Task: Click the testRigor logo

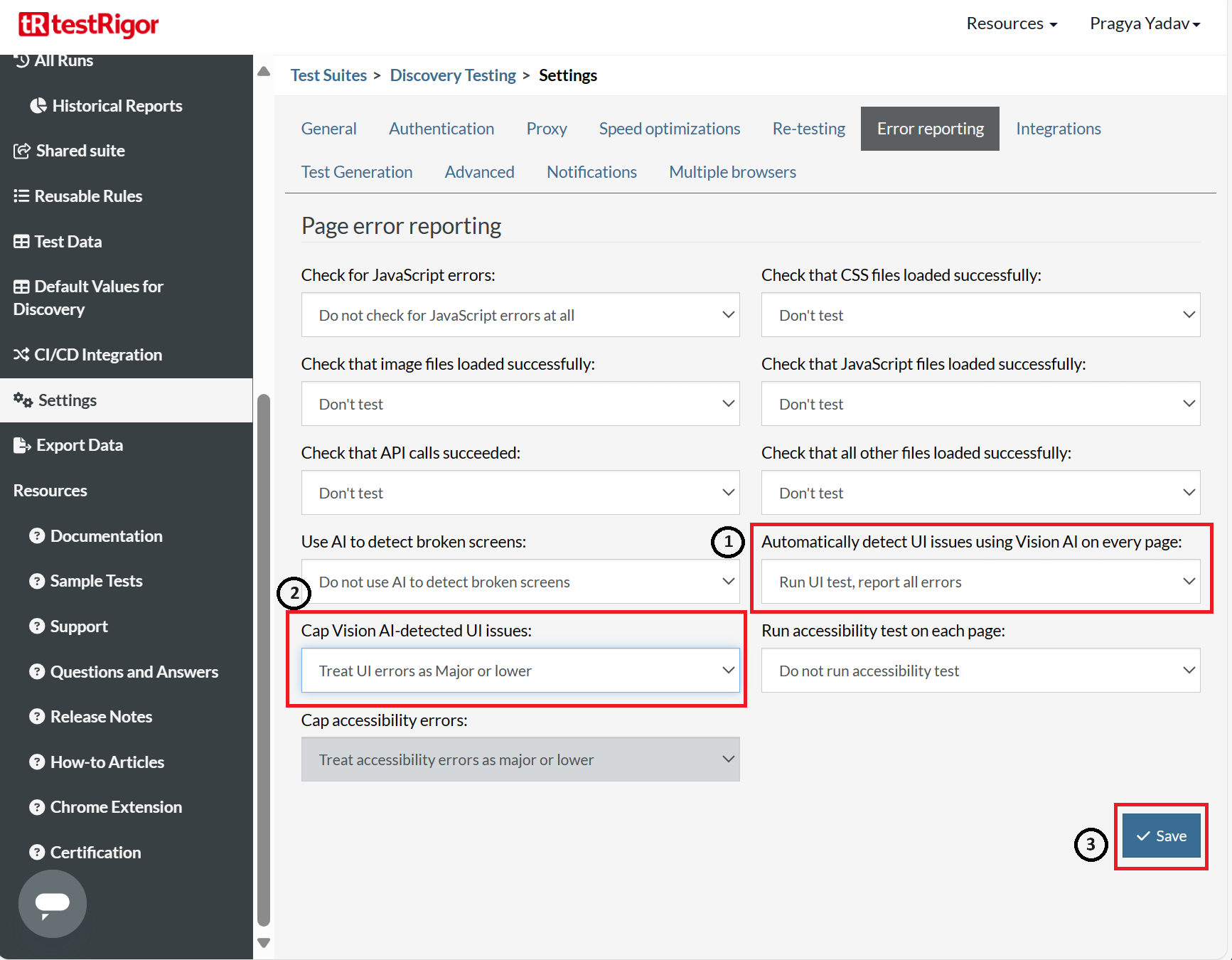Action: 88,25
